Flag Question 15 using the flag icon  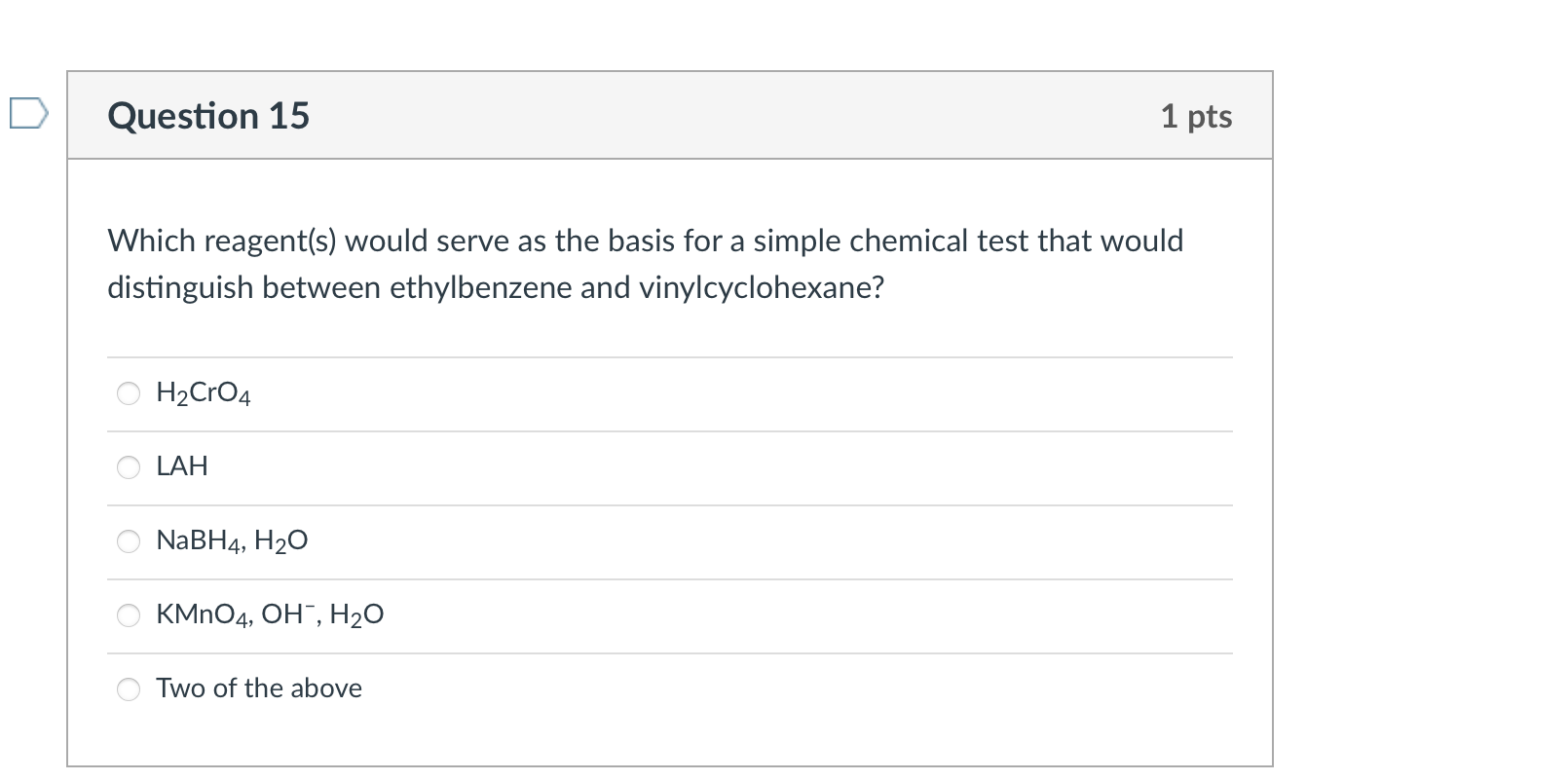click(27, 113)
